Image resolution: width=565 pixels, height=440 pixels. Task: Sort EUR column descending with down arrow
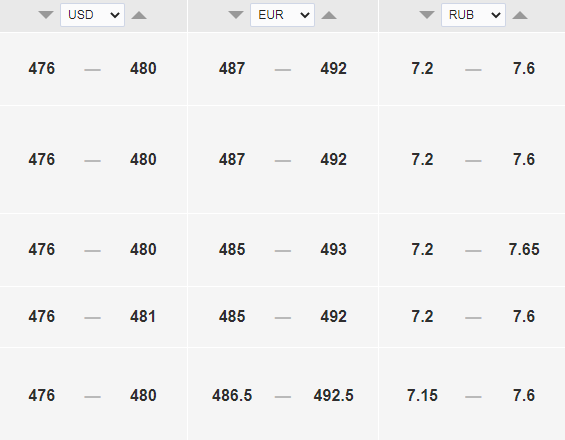pos(236,15)
